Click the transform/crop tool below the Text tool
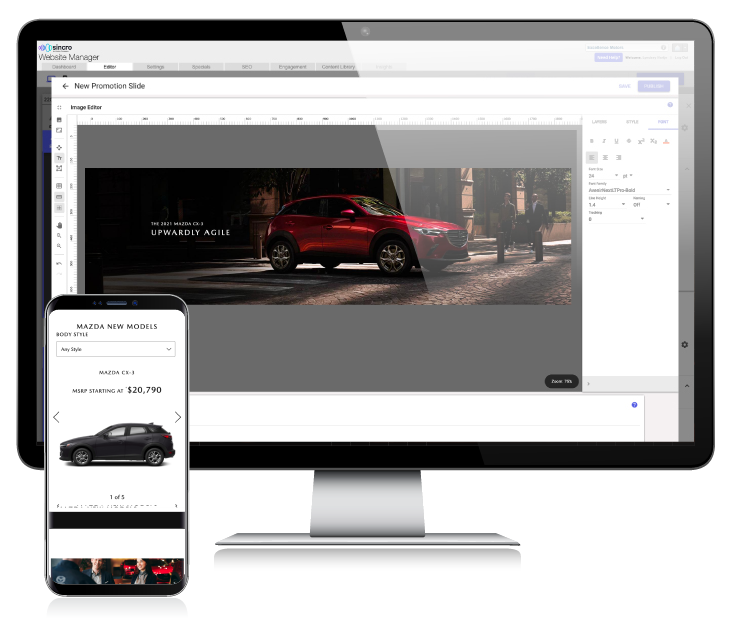 [59, 168]
